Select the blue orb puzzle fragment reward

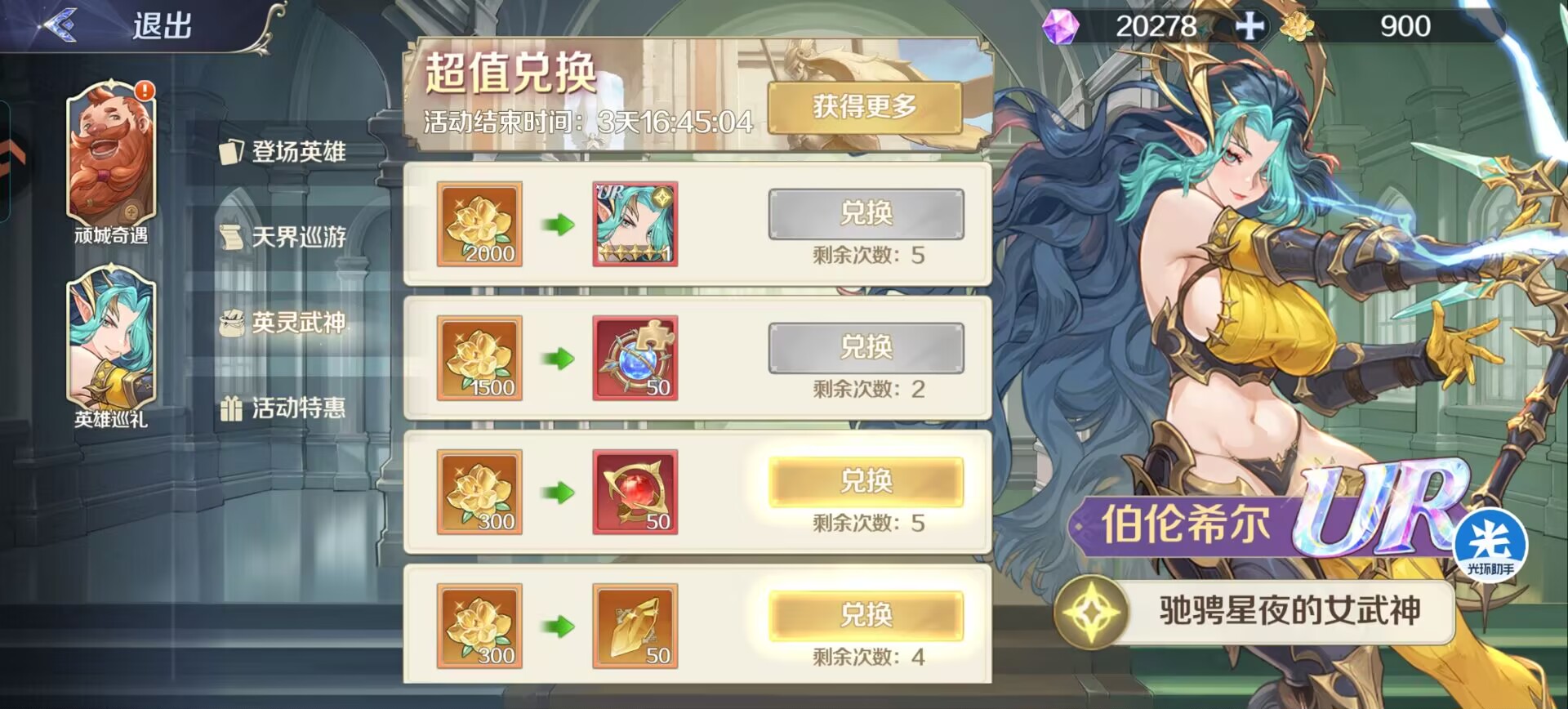pyautogui.click(x=635, y=358)
